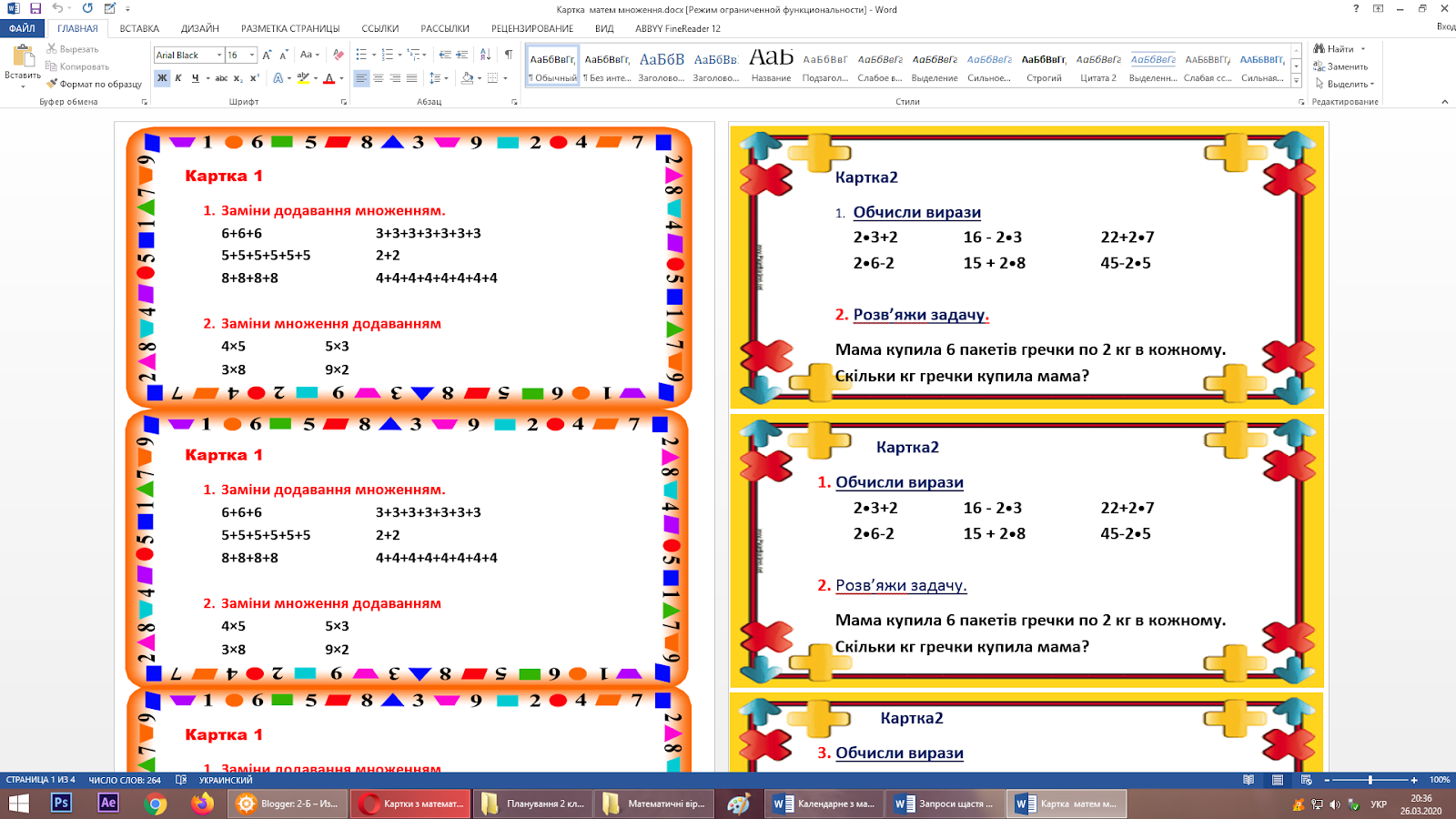Switch to the РЕЦЕНЗИРОВАНИЕ ribbon tab
The width and height of the screenshot is (1456, 819).
click(x=532, y=28)
